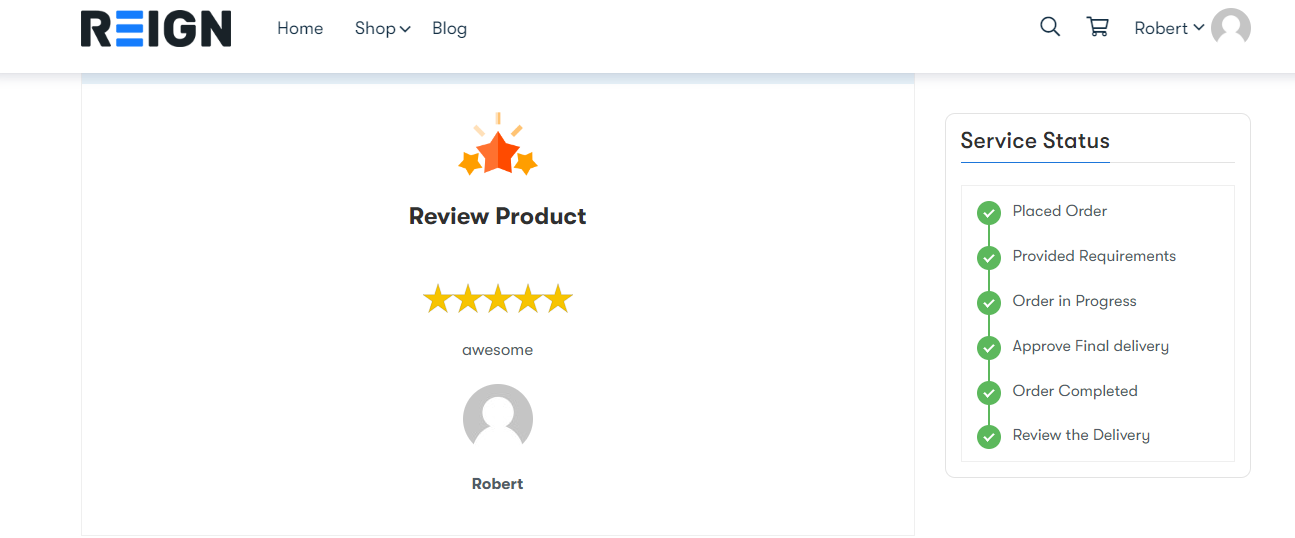Viewport: 1295px width, 538px height.
Task: Click Robert's avatar in the header
Action: pyautogui.click(x=1231, y=28)
